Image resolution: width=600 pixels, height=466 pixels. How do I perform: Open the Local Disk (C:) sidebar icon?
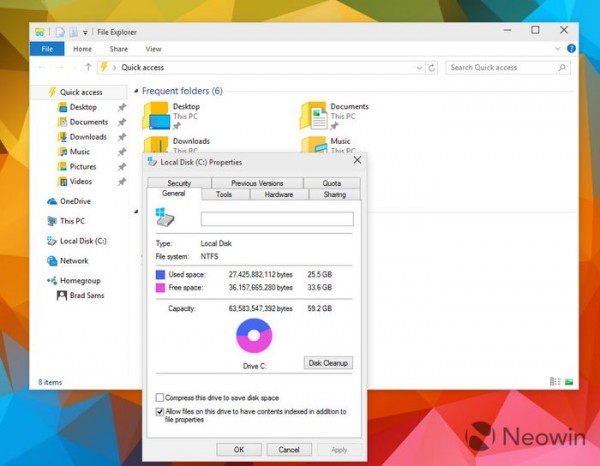pyautogui.click(x=52, y=241)
